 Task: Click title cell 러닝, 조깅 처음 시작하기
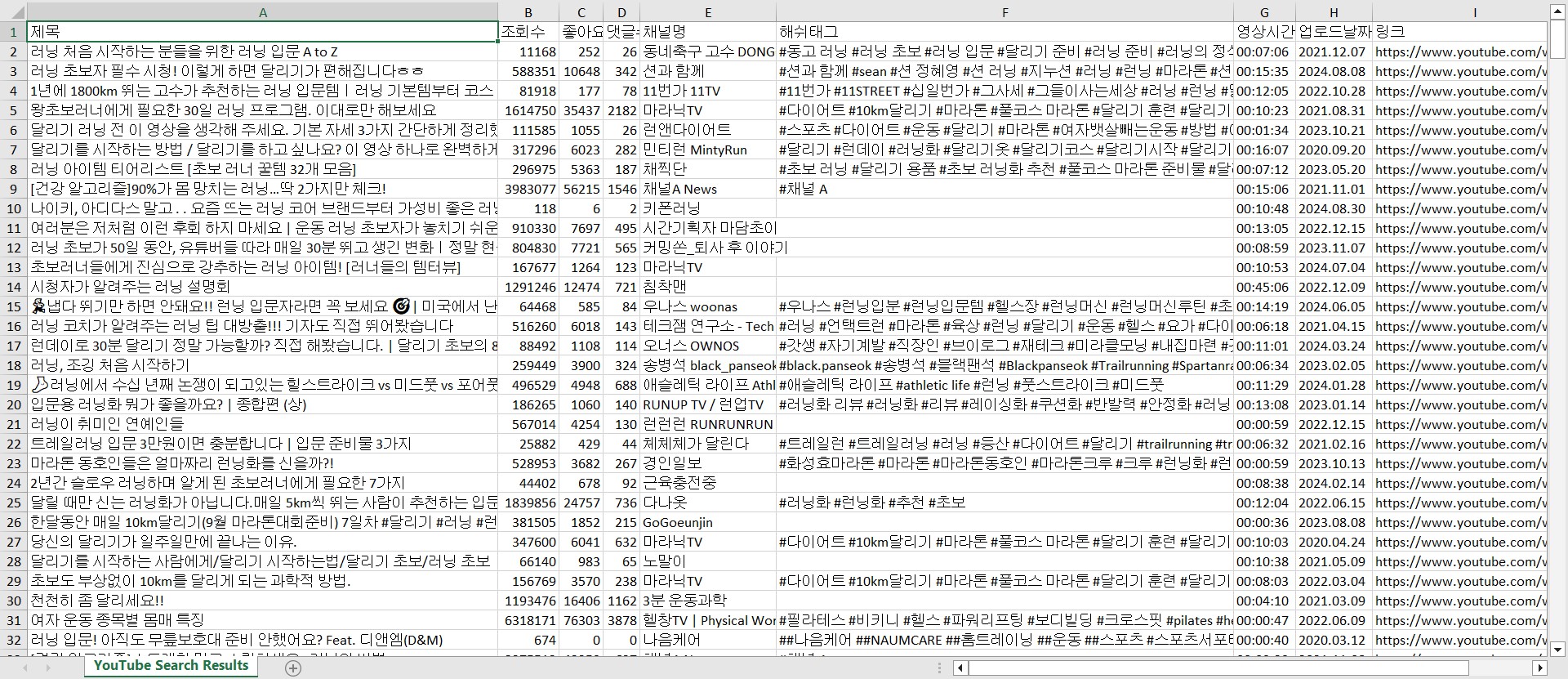pyautogui.click(x=262, y=365)
